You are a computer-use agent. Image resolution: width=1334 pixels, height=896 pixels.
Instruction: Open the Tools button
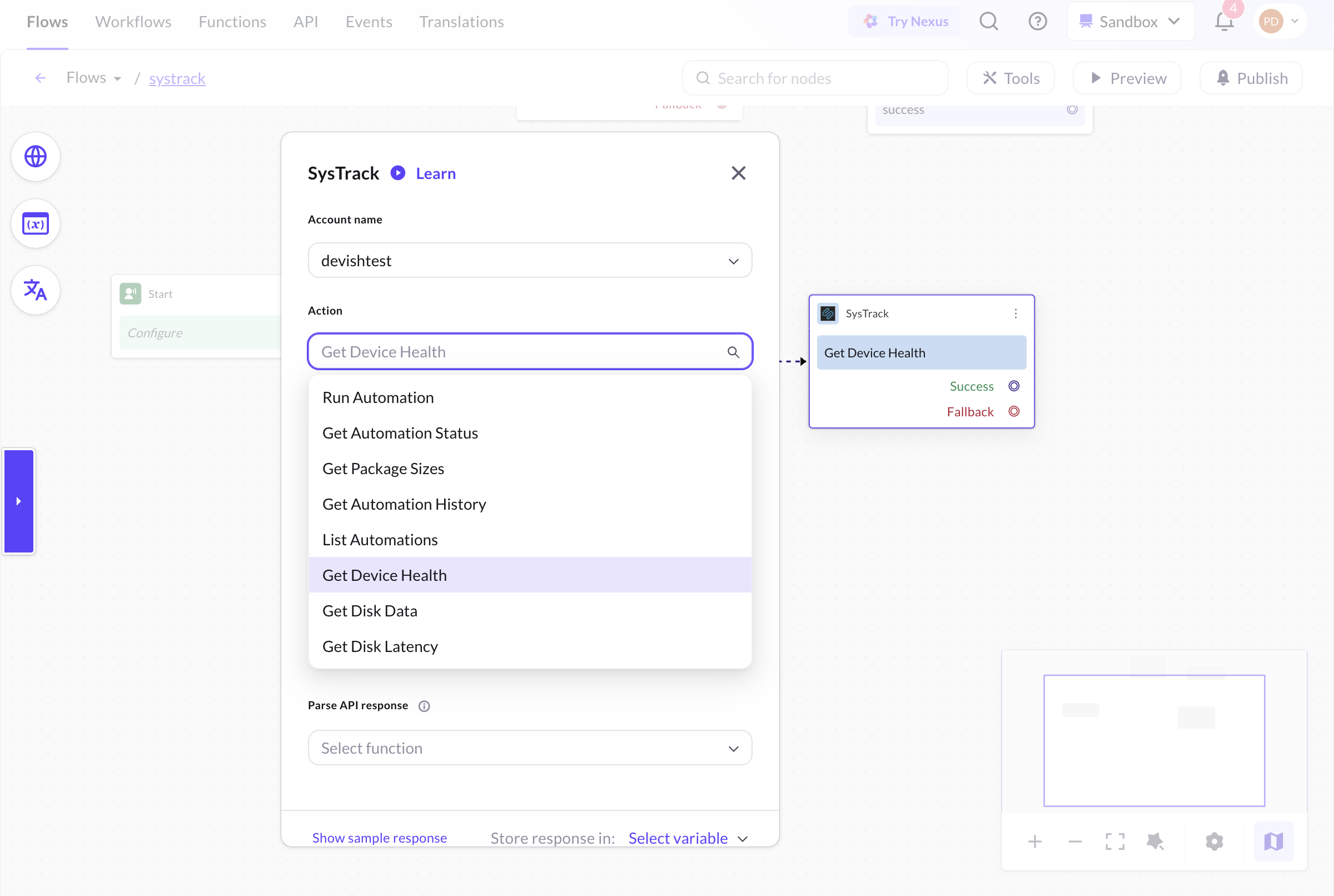coord(1010,78)
